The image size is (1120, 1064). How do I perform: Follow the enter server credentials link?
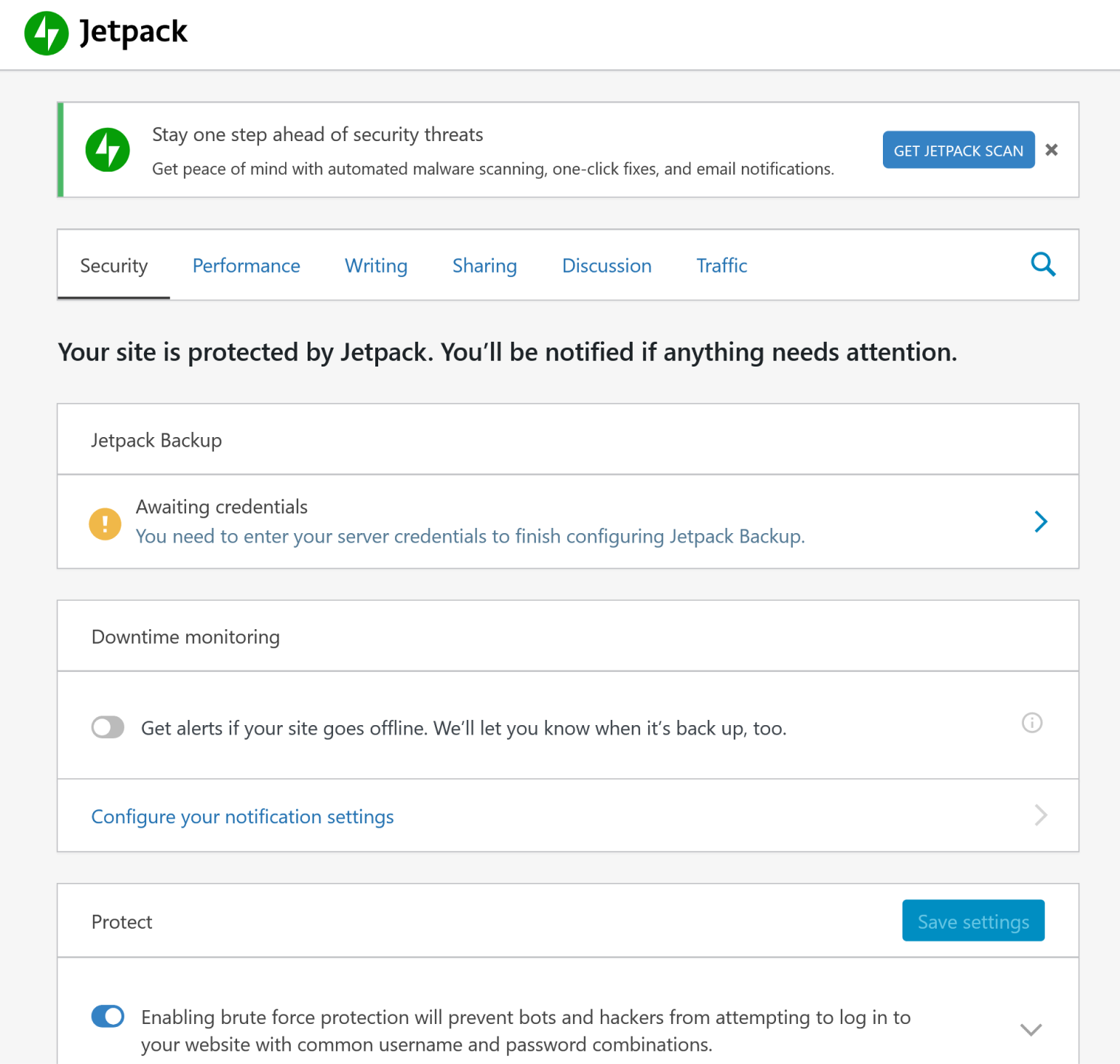point(470,537)
